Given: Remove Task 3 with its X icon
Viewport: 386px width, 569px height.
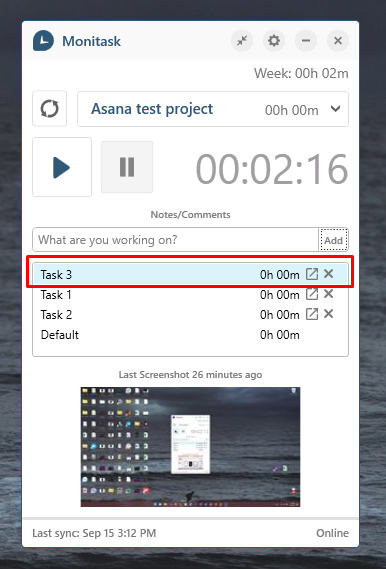Looking at the screenshot, I should [329, 274].
